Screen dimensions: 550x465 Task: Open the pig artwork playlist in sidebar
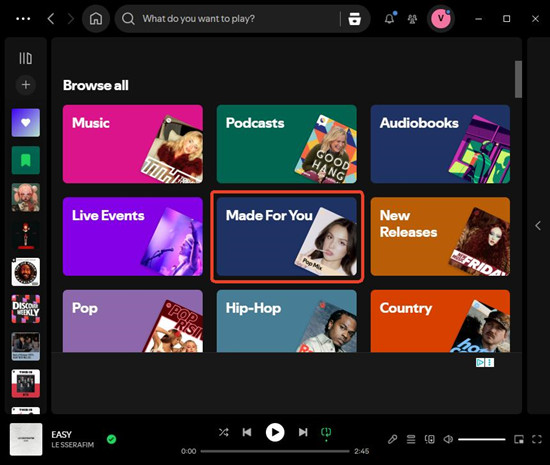pos(26,197)
